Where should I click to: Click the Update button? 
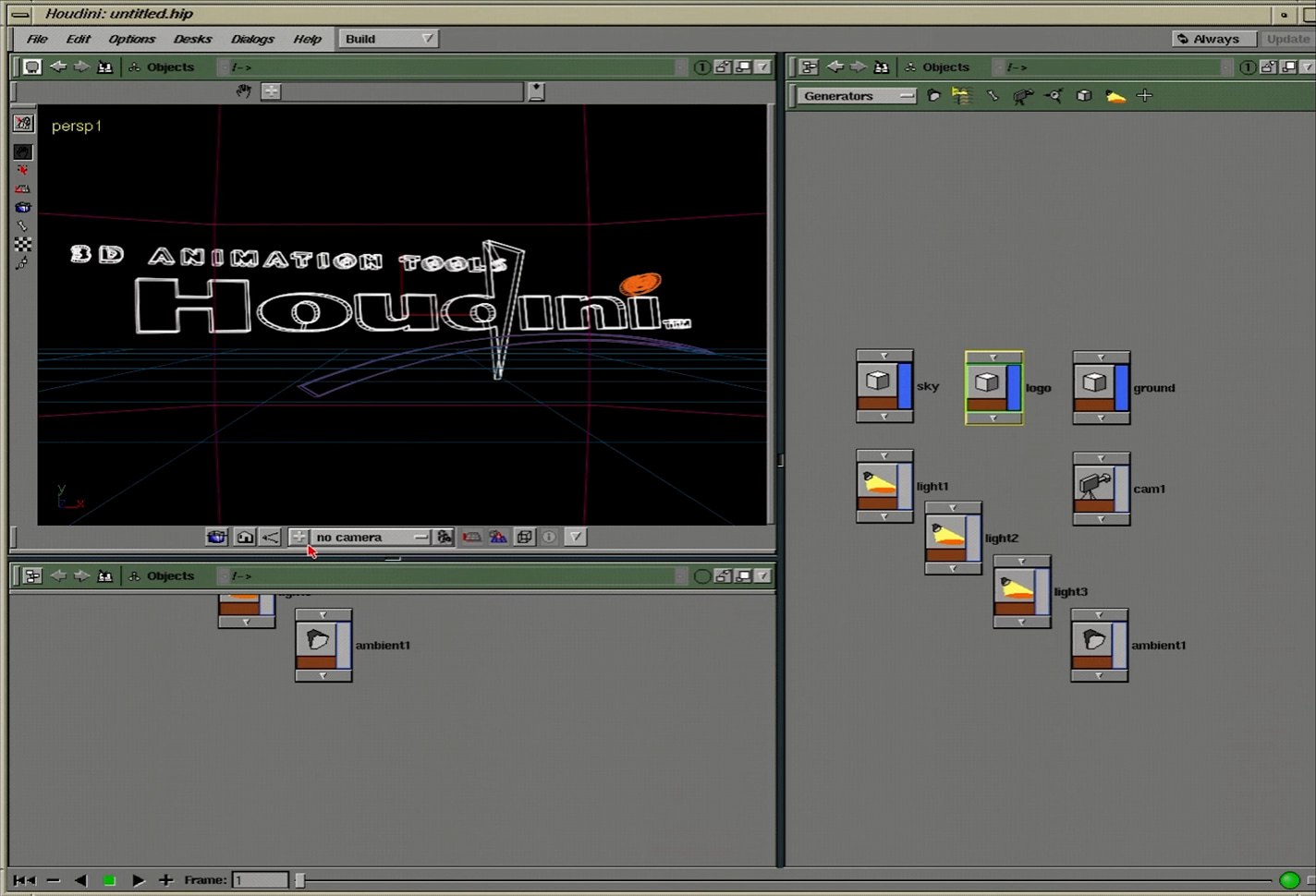tap(1288, 39)
